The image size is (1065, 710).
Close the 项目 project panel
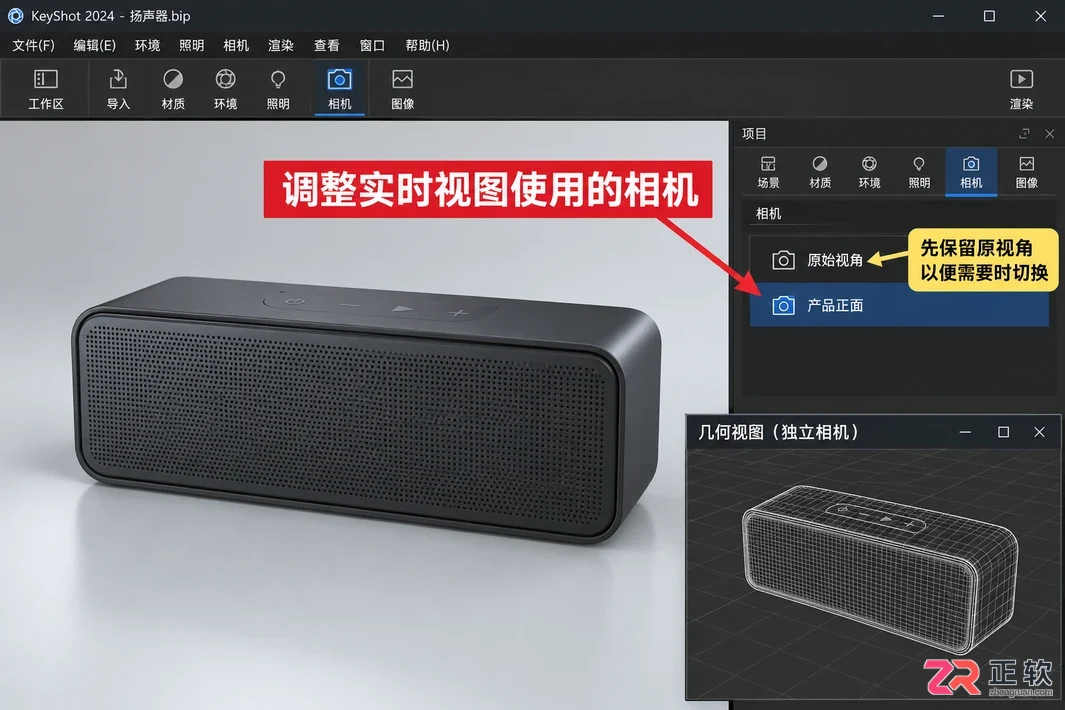click(1049, 134)
